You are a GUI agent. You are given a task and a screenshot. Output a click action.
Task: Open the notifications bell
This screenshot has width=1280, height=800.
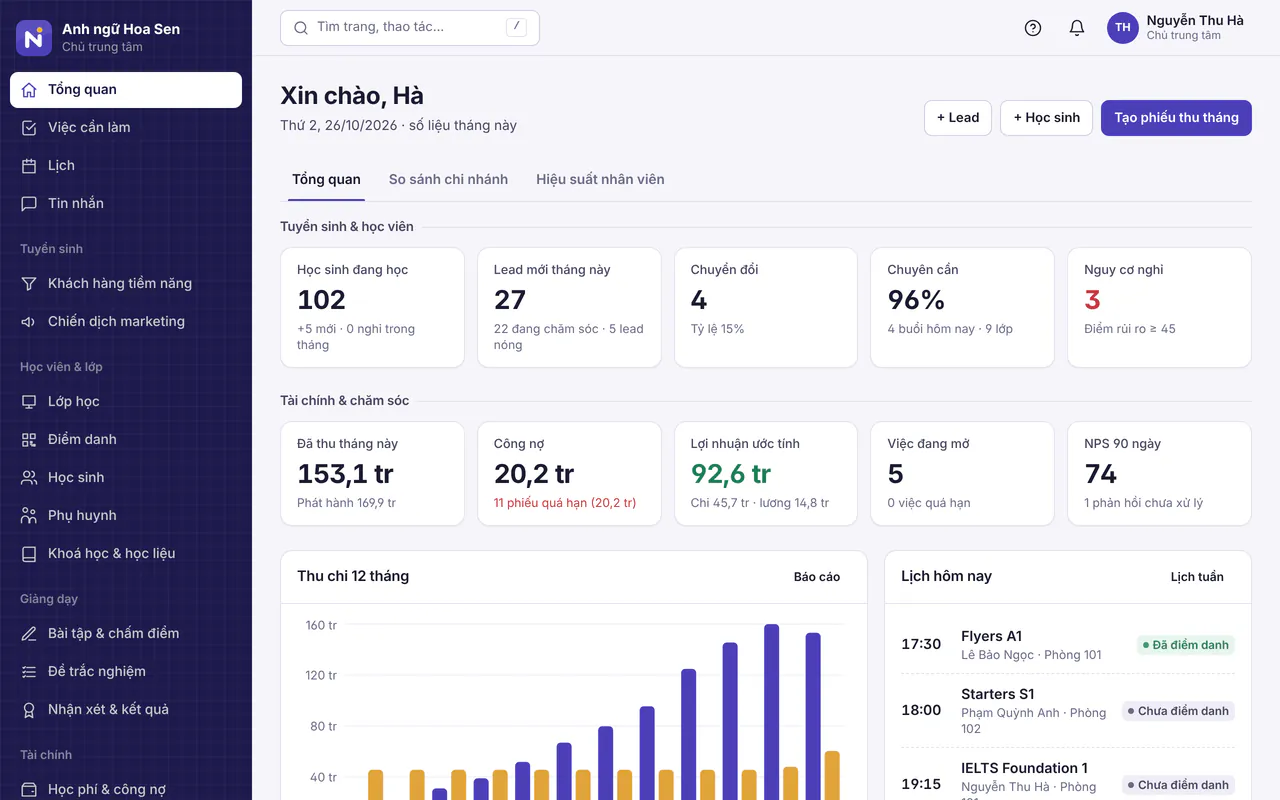click(x=1077, y=28)
